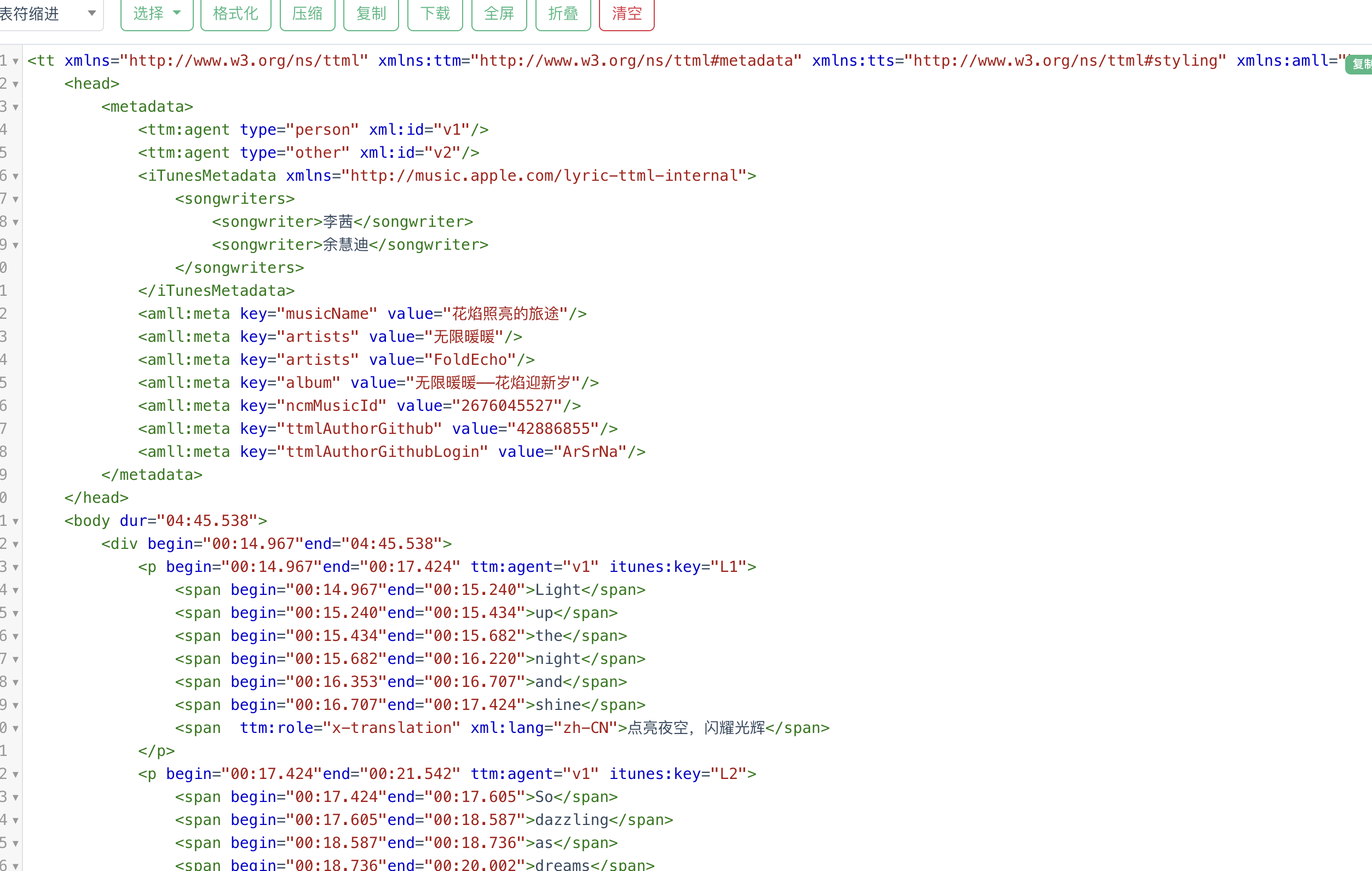The image size is (1372, 871).
Task: Click the 复制 copy button in toolbar
Action: [x=371, y=14]
